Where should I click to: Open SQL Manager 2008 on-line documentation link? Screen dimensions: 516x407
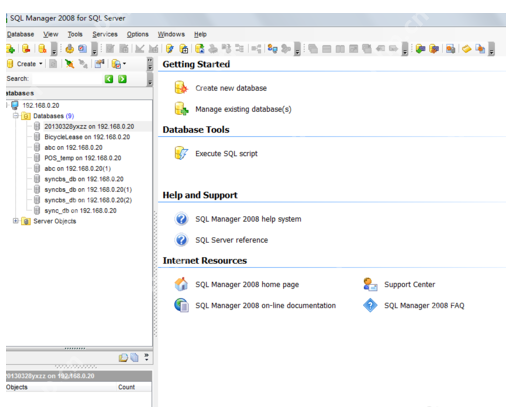point(265,306)
